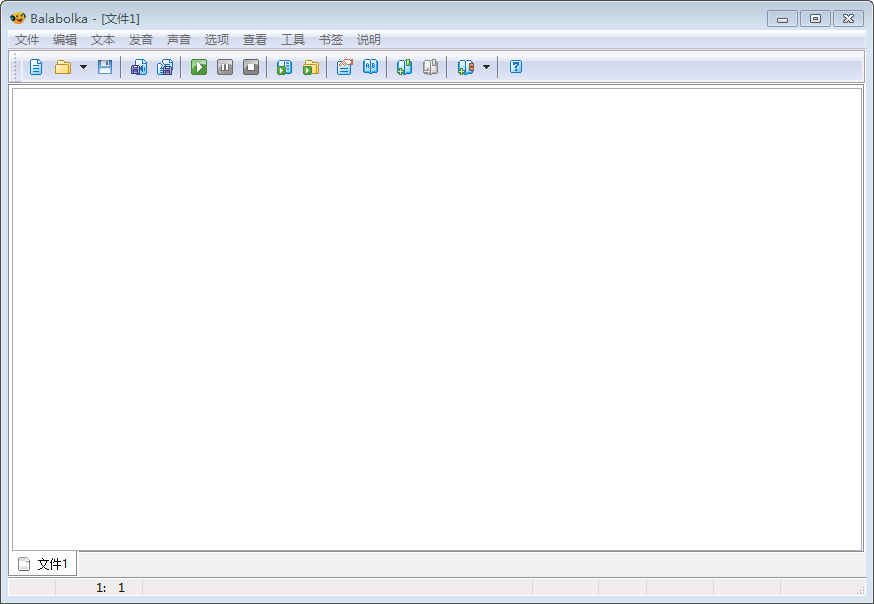
Task: Click the batch file converter folder icon
Action: pos(310,67)
